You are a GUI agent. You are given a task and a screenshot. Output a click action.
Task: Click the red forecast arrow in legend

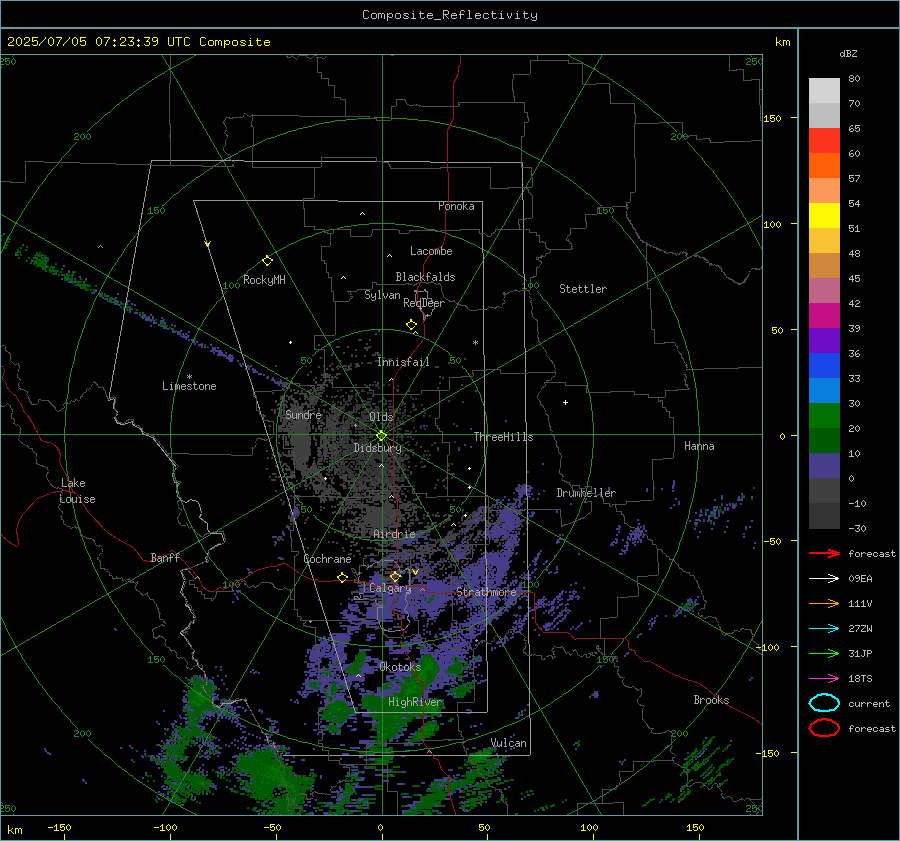click(x=824, y=553)
